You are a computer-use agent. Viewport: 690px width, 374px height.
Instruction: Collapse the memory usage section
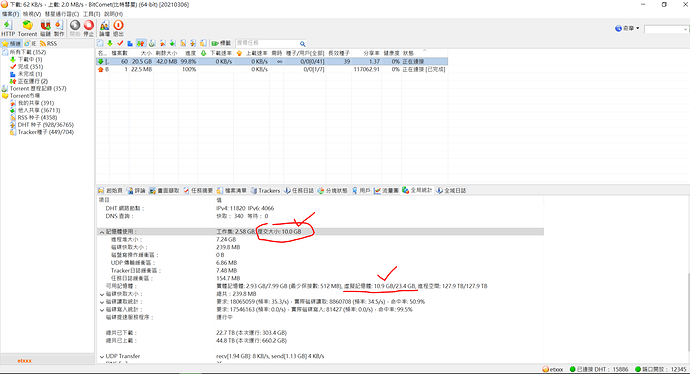[102, 231]
